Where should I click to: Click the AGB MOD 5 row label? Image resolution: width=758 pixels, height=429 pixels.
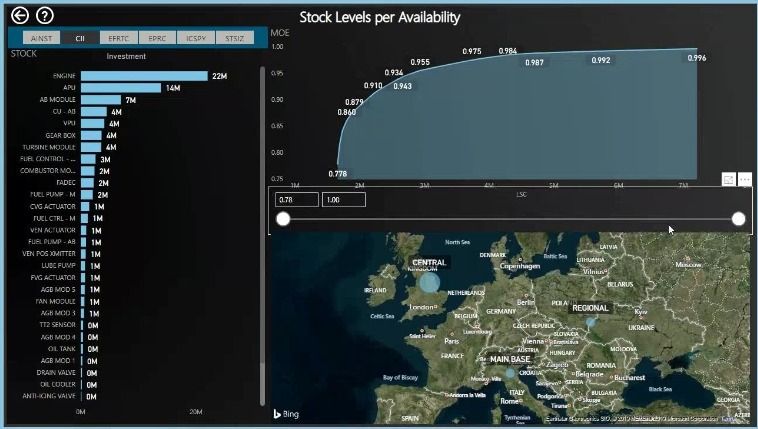coord(58,289)
